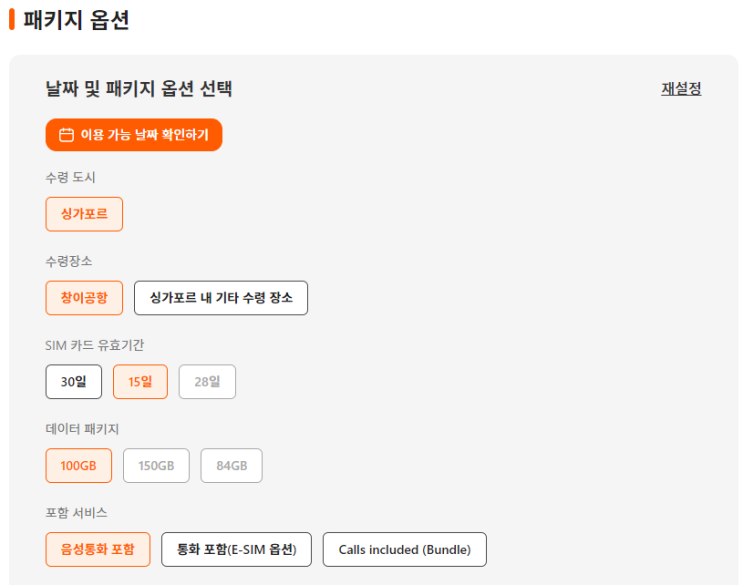Click the 데이터 패키지 label

82,429
